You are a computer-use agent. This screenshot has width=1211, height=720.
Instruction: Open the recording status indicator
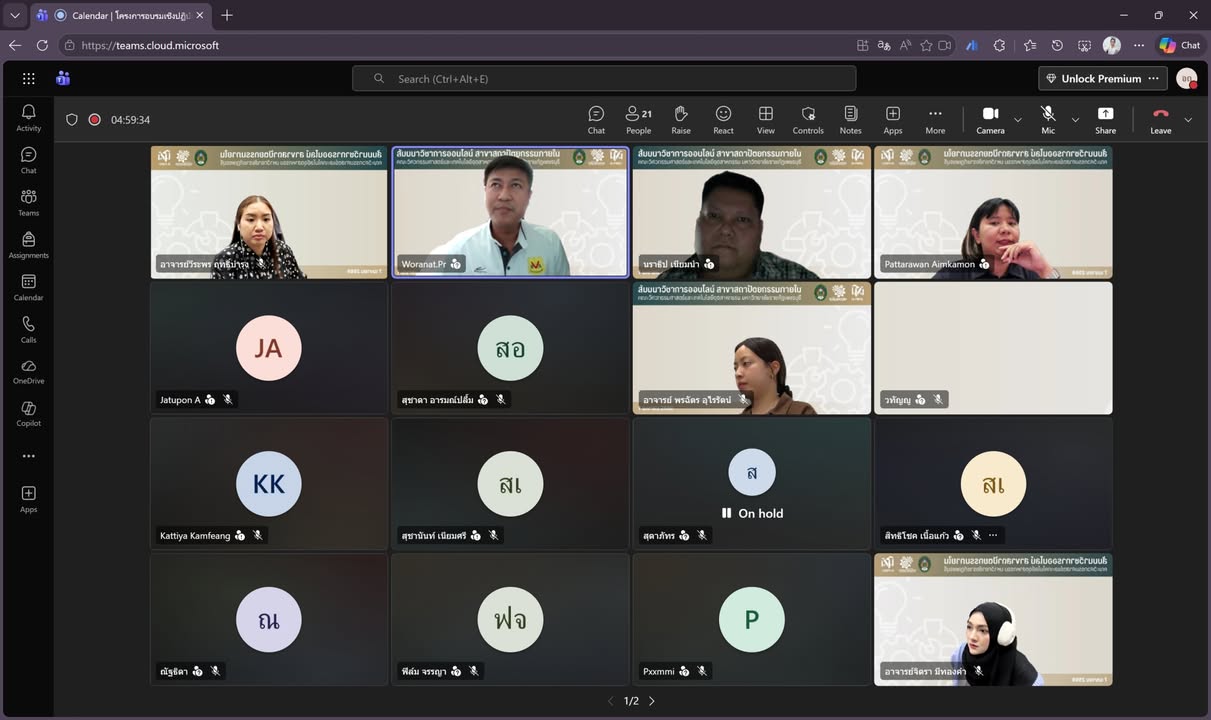tap(94, 120)
